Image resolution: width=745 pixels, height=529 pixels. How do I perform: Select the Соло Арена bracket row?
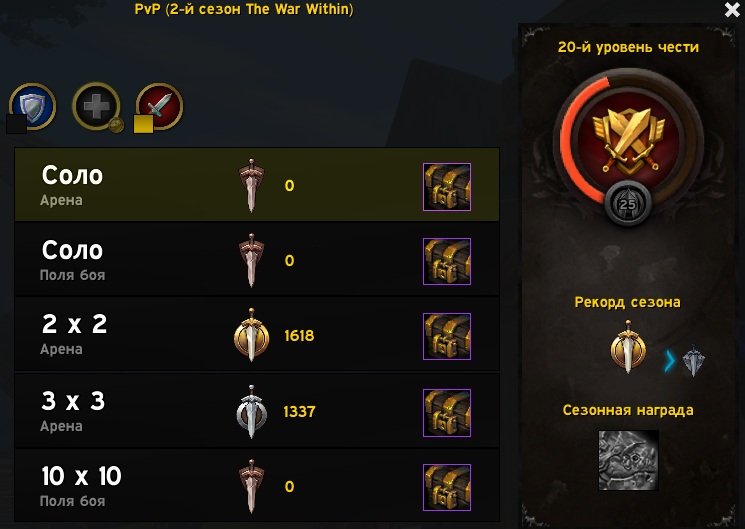(257, 184)
